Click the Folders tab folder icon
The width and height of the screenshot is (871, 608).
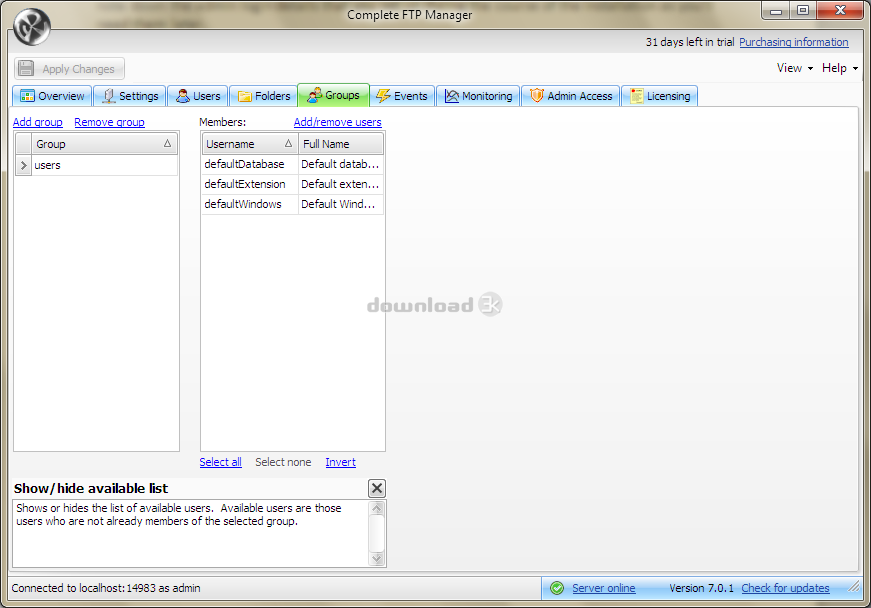pos(244,96)
